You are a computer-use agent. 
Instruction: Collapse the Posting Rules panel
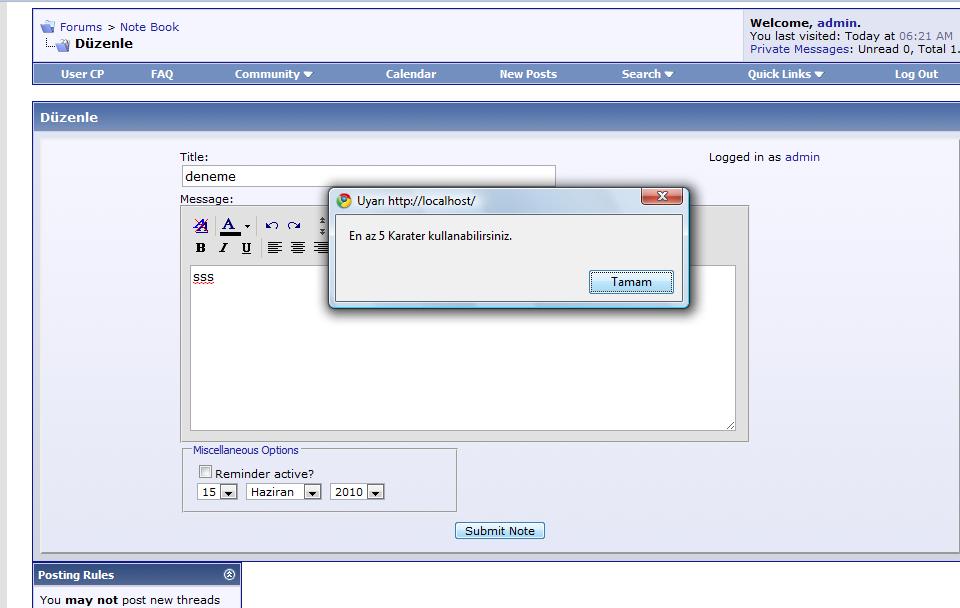[x=229, y=575]
